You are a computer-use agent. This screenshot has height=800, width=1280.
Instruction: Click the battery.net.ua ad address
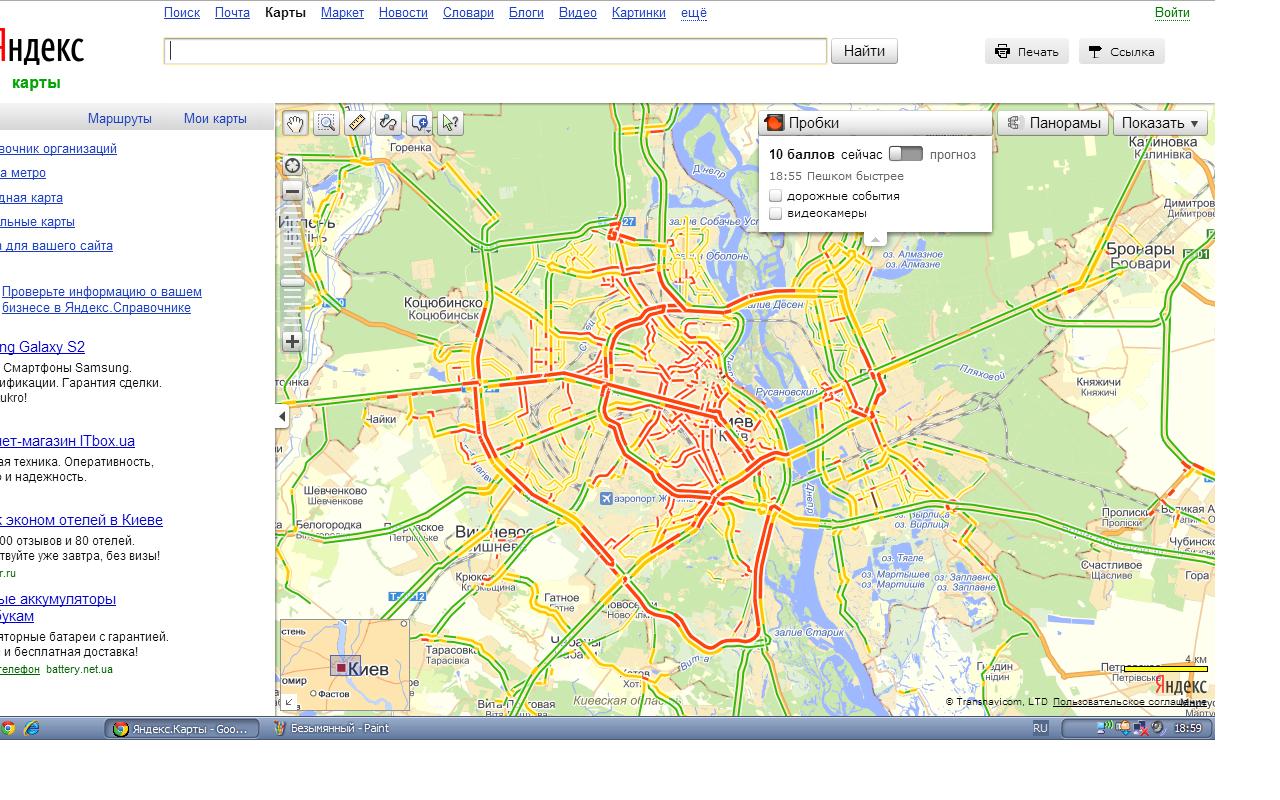pyautogui.click(x=79, y=669)
